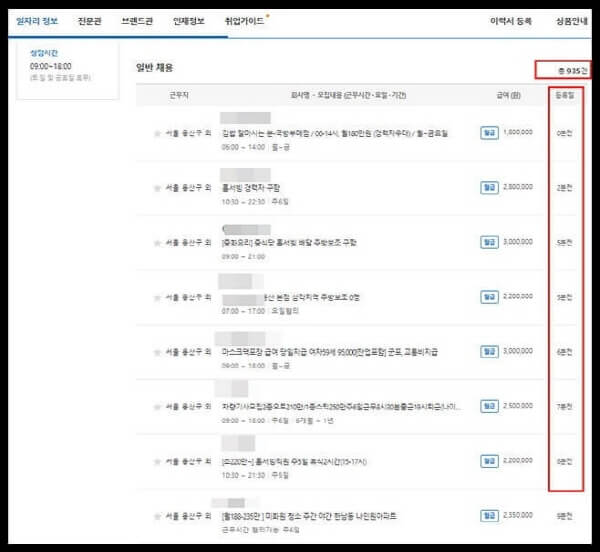This screenshot has width=600, height=552.
Task: Click the 급여(원) column header
Action: (x=508, y=95)
